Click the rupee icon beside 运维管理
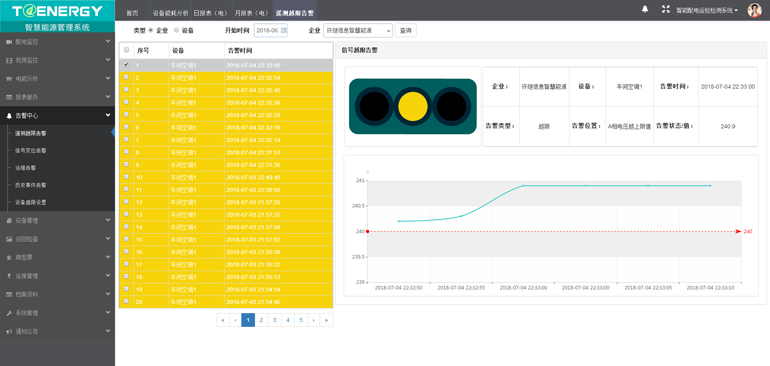Viewport: 770px width, 366px height. (9, 276)
